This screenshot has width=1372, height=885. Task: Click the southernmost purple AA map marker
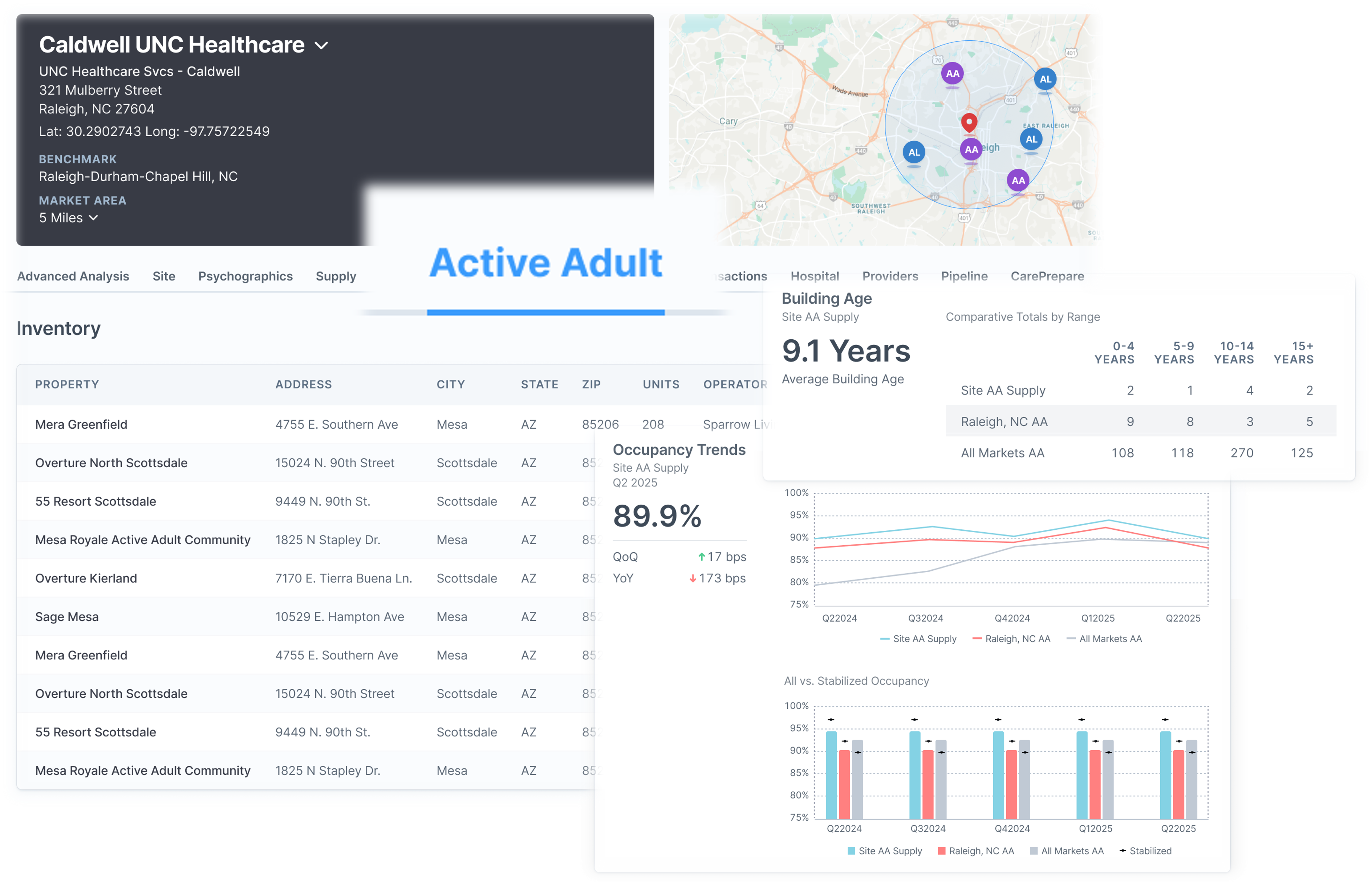tap(1018, 181)
